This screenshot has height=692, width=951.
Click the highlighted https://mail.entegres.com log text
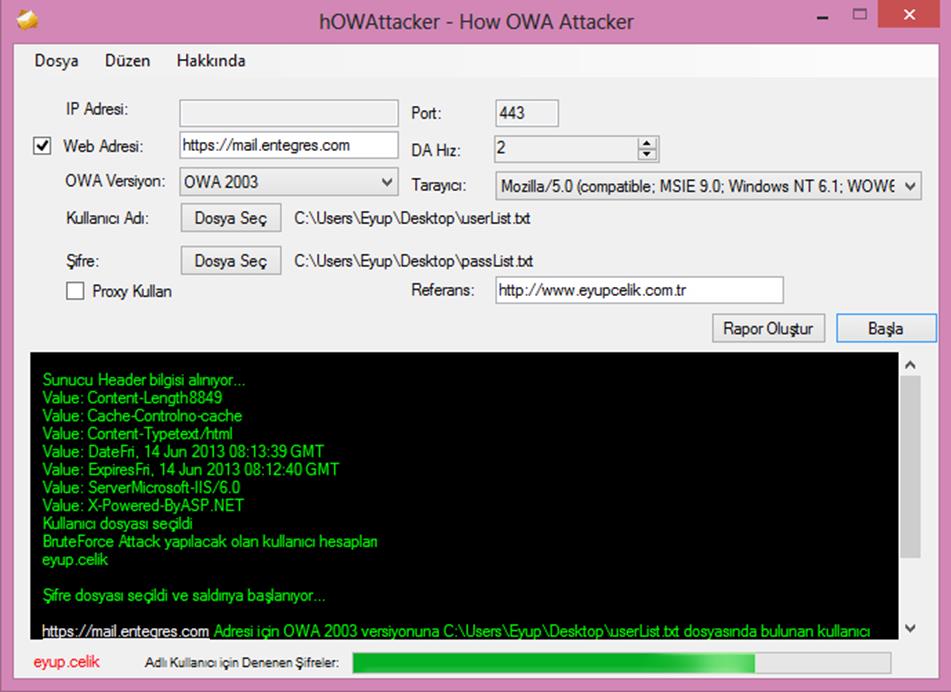pos(126,631)
